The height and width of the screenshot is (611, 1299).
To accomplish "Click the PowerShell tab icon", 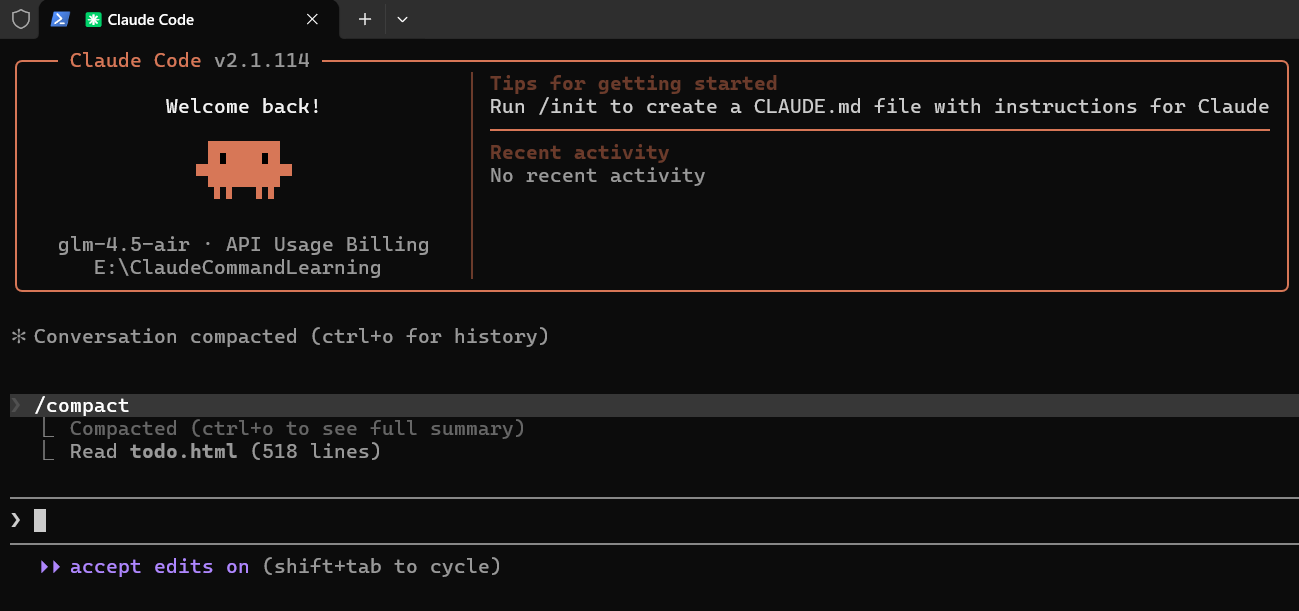I will 60,19.
